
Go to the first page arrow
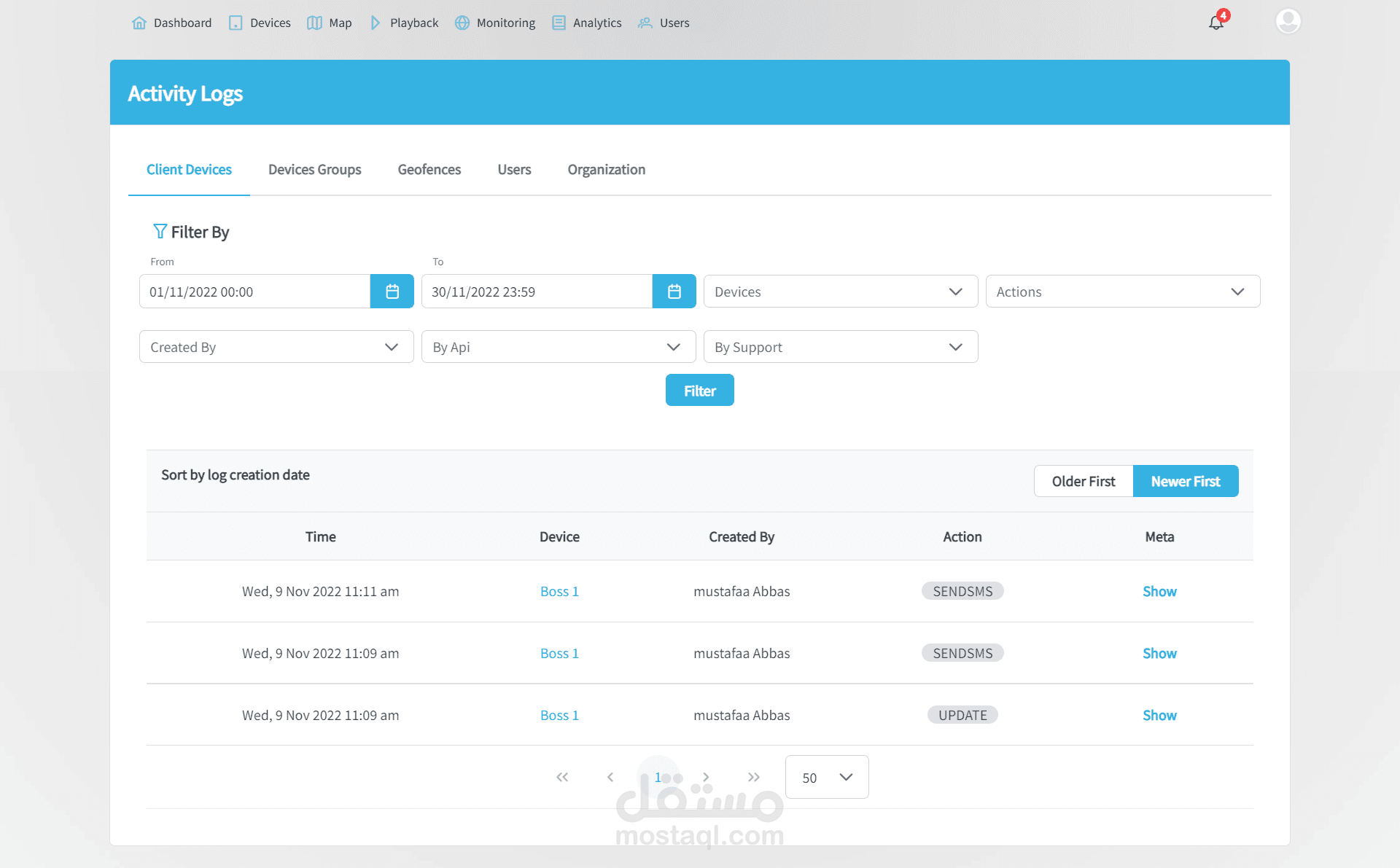click(562, 777)
